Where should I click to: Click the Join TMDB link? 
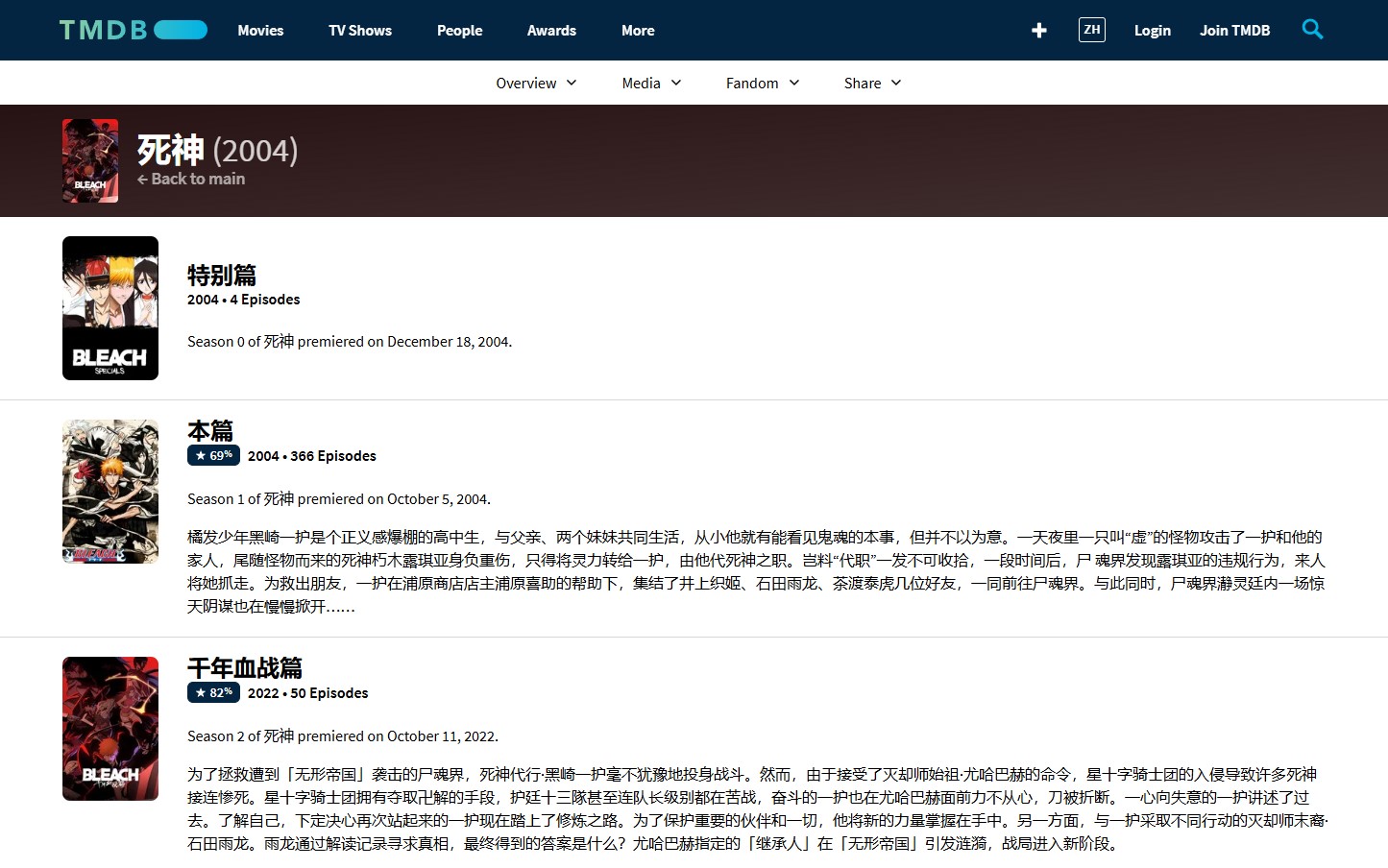click(x=1234, y=31)
